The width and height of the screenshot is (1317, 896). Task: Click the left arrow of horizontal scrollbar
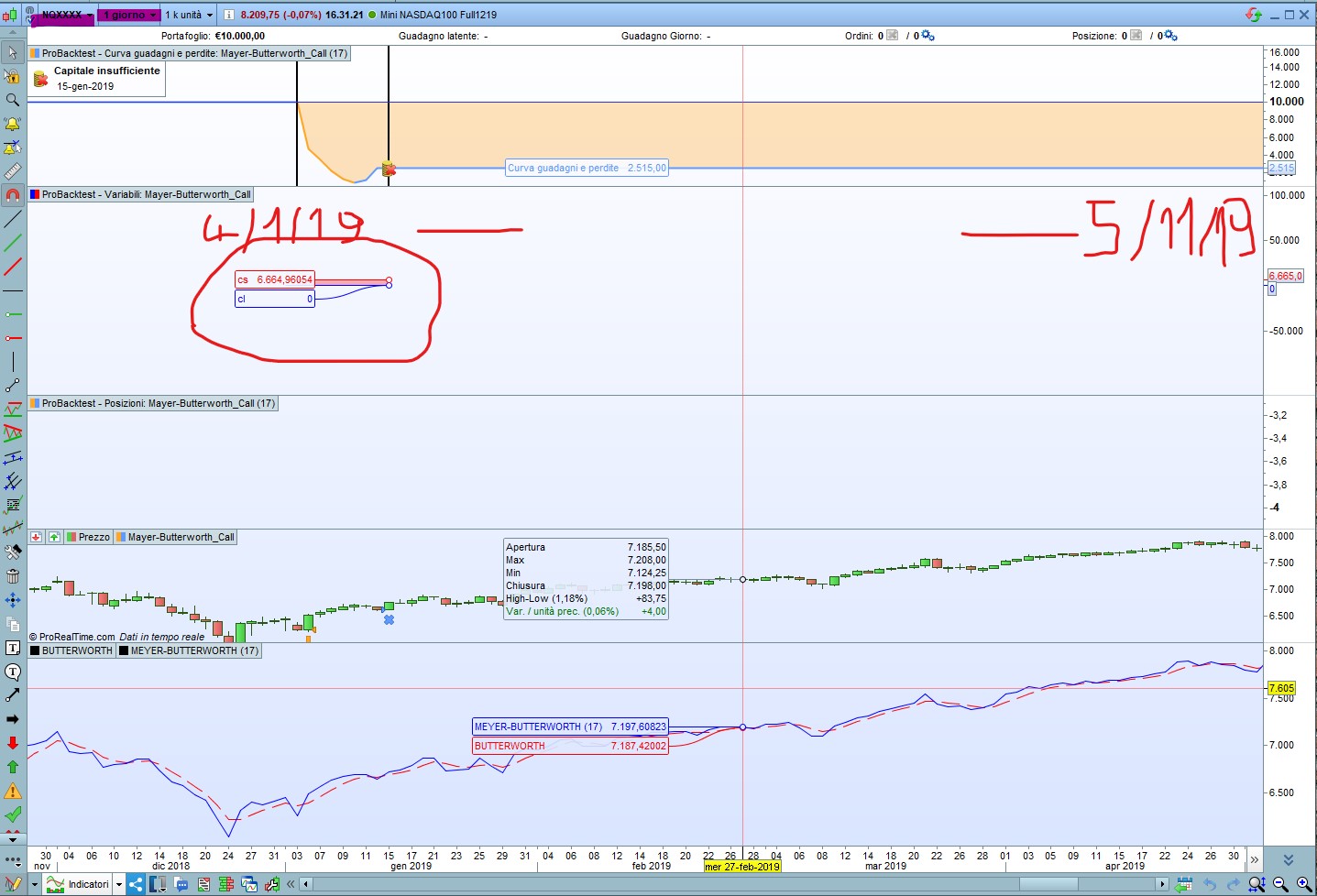click(306, 884)
